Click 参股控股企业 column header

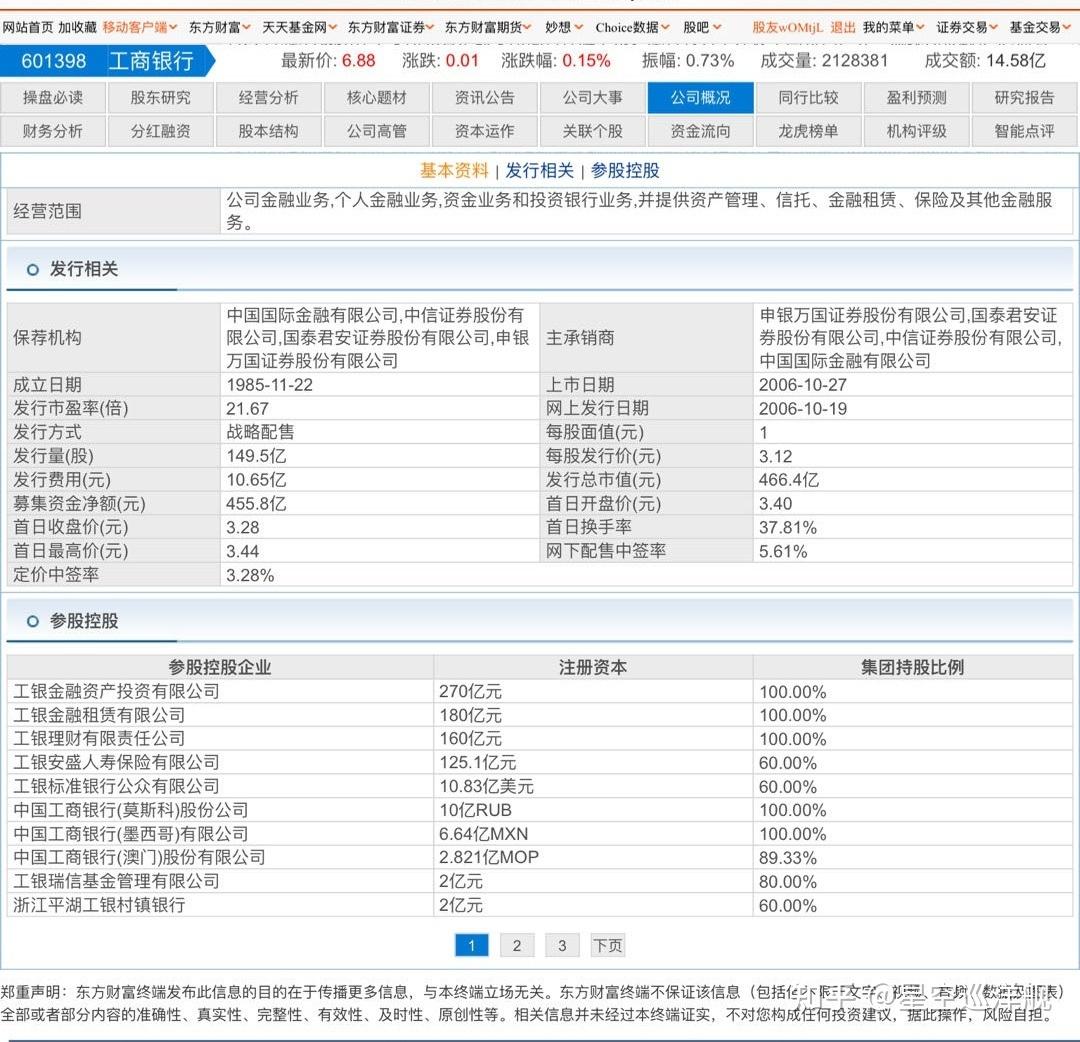220,667
